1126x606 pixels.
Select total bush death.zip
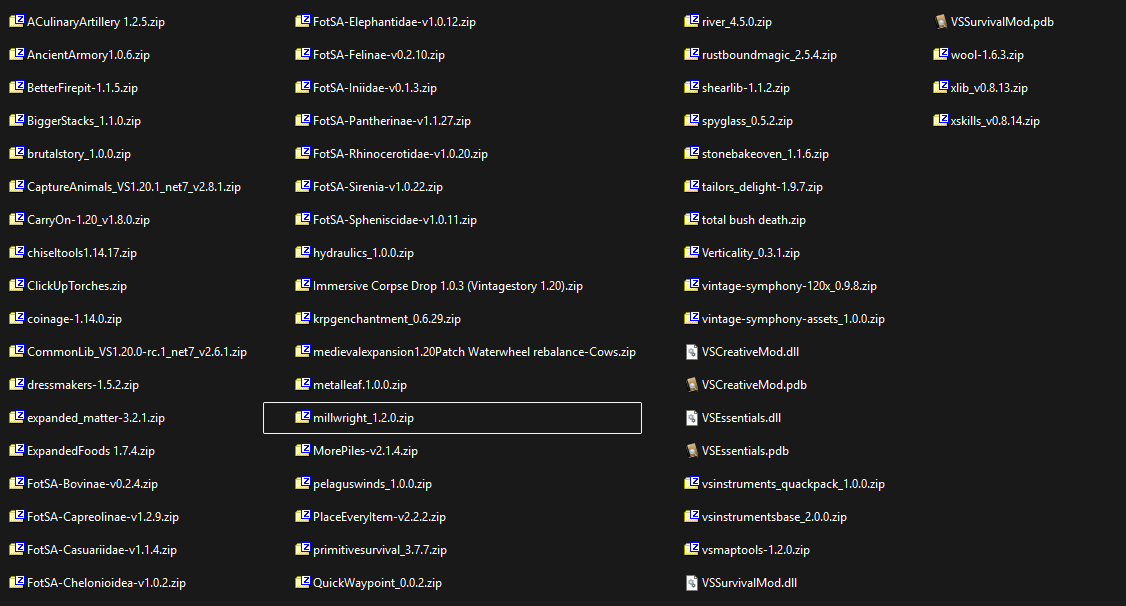click(754, 220)
